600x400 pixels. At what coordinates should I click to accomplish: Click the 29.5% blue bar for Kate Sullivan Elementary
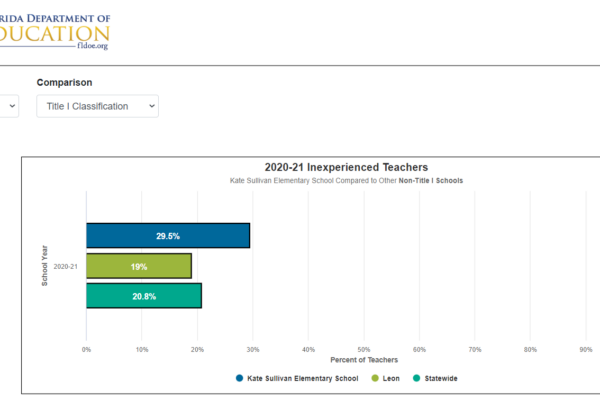point(168,236)
